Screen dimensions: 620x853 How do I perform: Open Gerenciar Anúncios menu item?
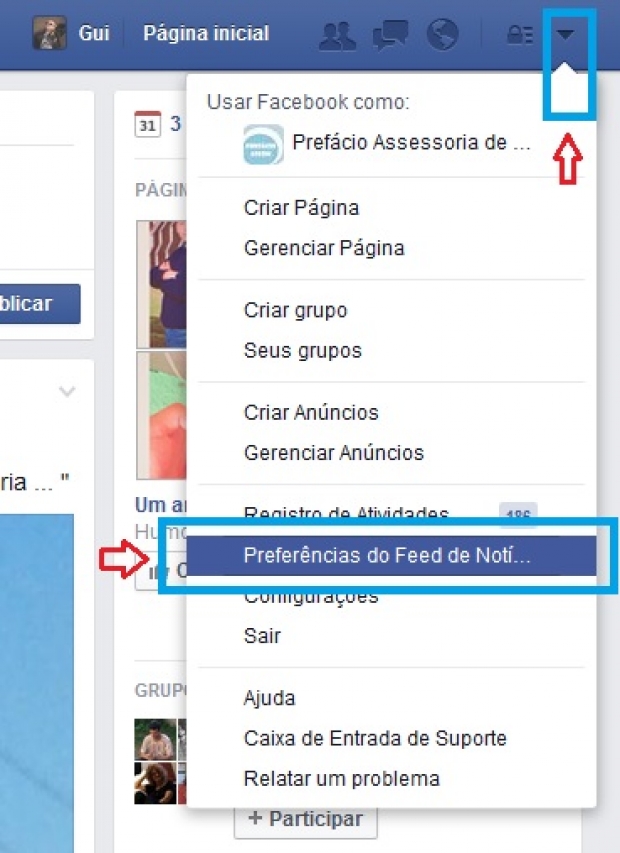333,453
